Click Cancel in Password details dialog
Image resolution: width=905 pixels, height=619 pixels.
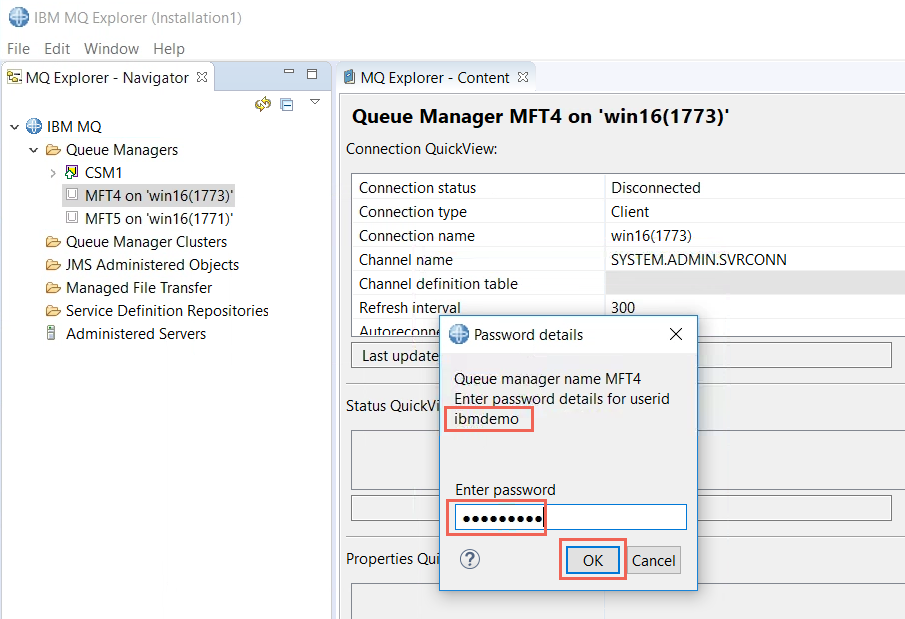(653, 560)
